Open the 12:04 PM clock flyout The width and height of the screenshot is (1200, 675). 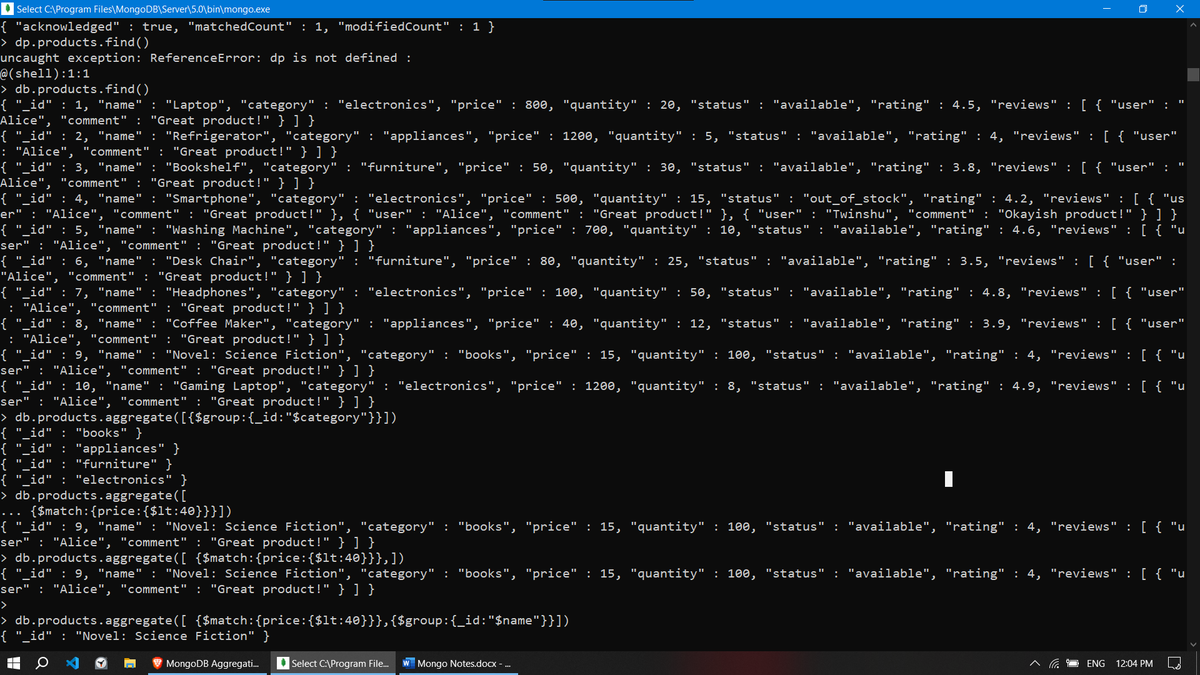(x=1133, y=663)
